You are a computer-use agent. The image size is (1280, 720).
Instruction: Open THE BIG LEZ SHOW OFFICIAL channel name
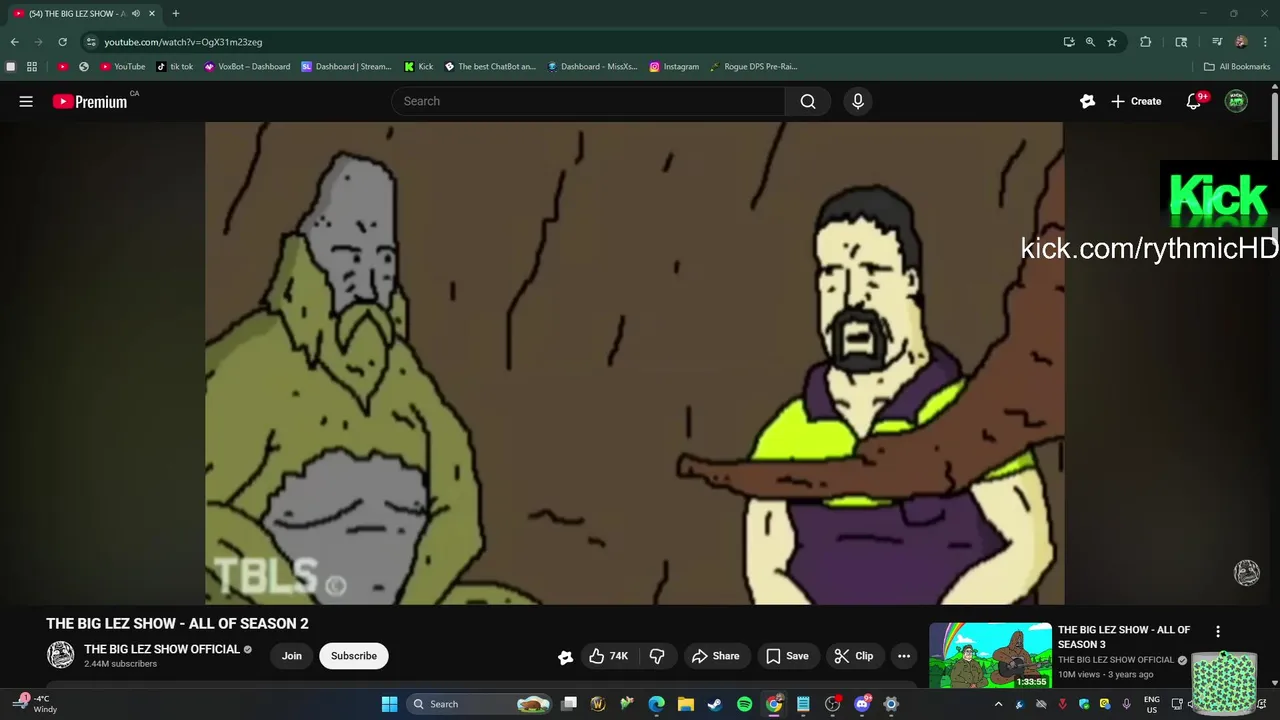162,649
